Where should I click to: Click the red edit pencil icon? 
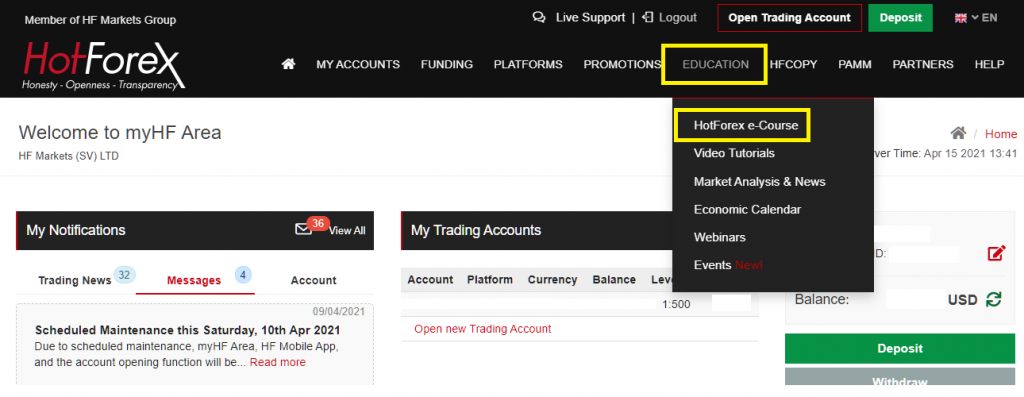[996, 253]
